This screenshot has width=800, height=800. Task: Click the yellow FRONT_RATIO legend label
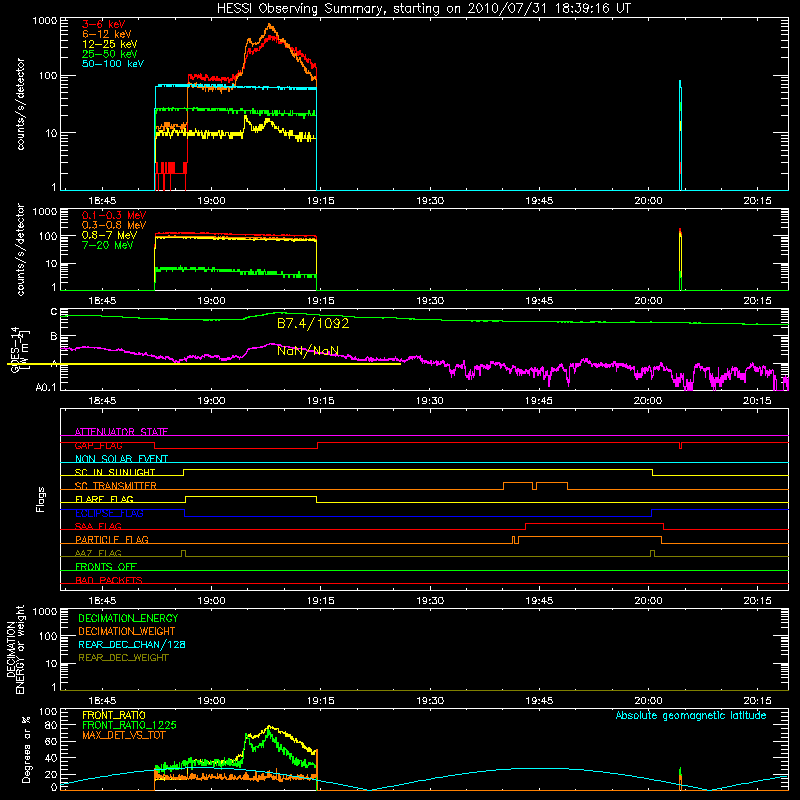click(114, 715)
